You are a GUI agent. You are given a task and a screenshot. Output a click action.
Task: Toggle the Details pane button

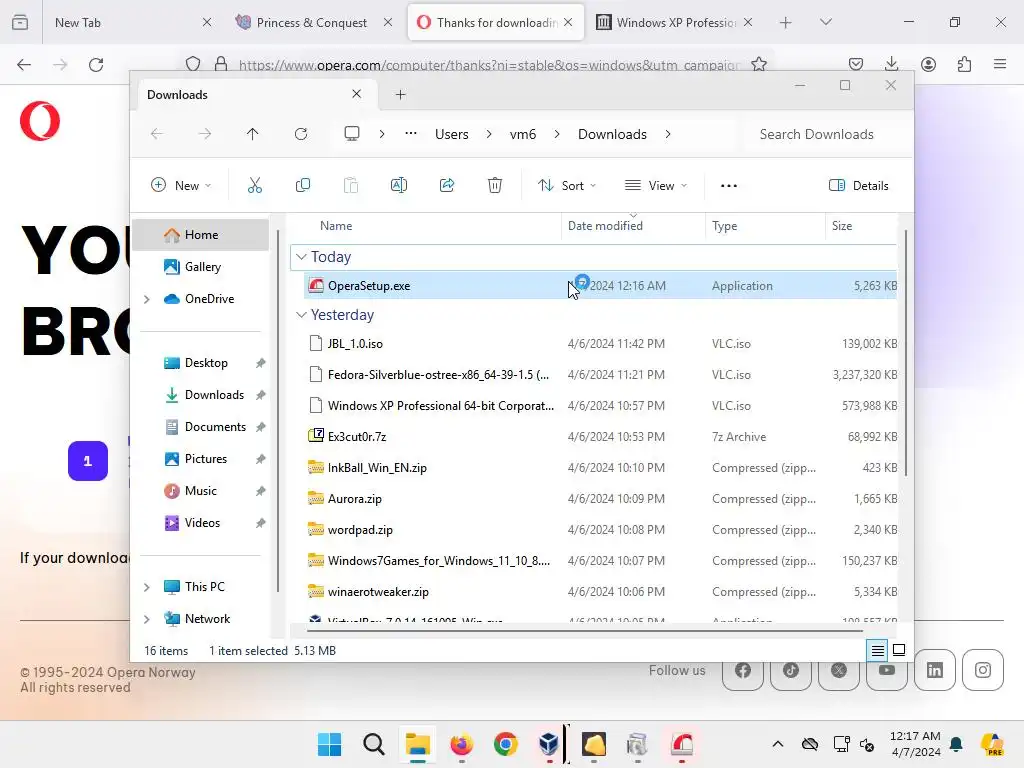[x=858, y=185]
